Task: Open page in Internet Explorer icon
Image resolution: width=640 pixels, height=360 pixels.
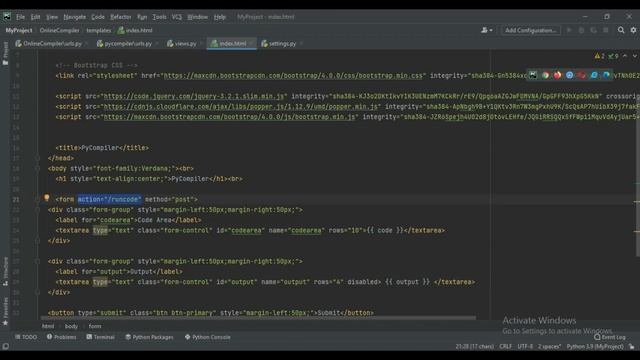Action: click(594, 75)
